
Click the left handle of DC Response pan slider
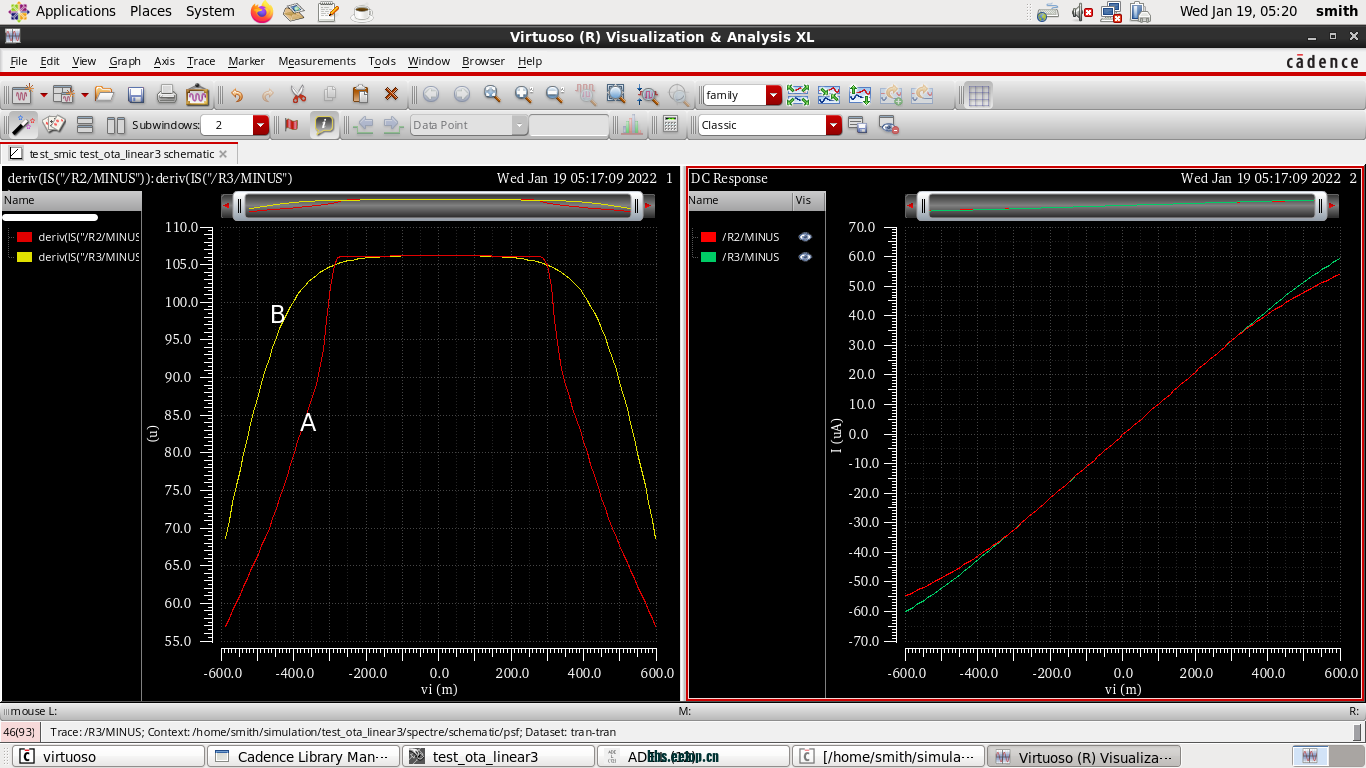(x=924, y=207)
